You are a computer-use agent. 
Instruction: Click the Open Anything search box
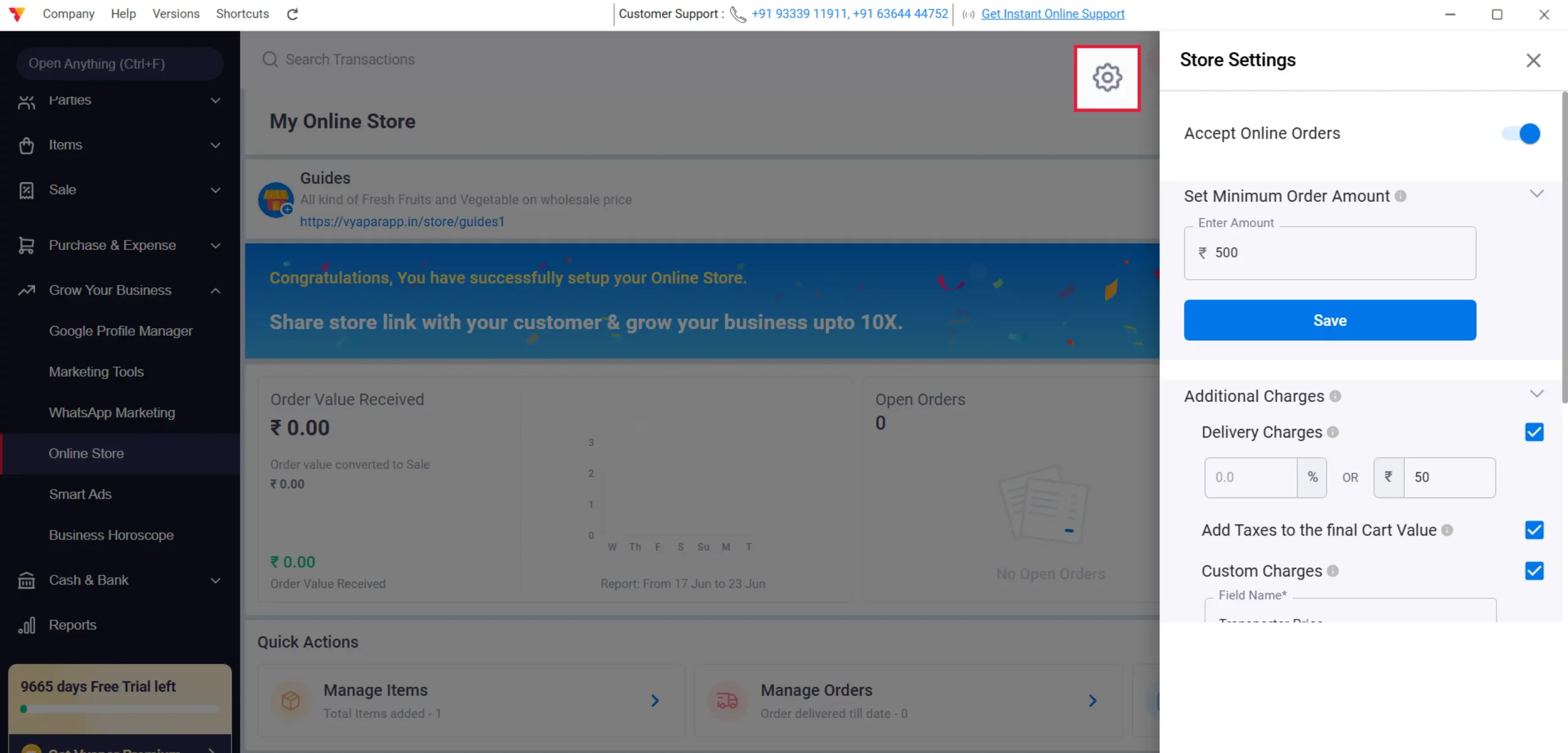pyautogui.click(x=120, y=64)
